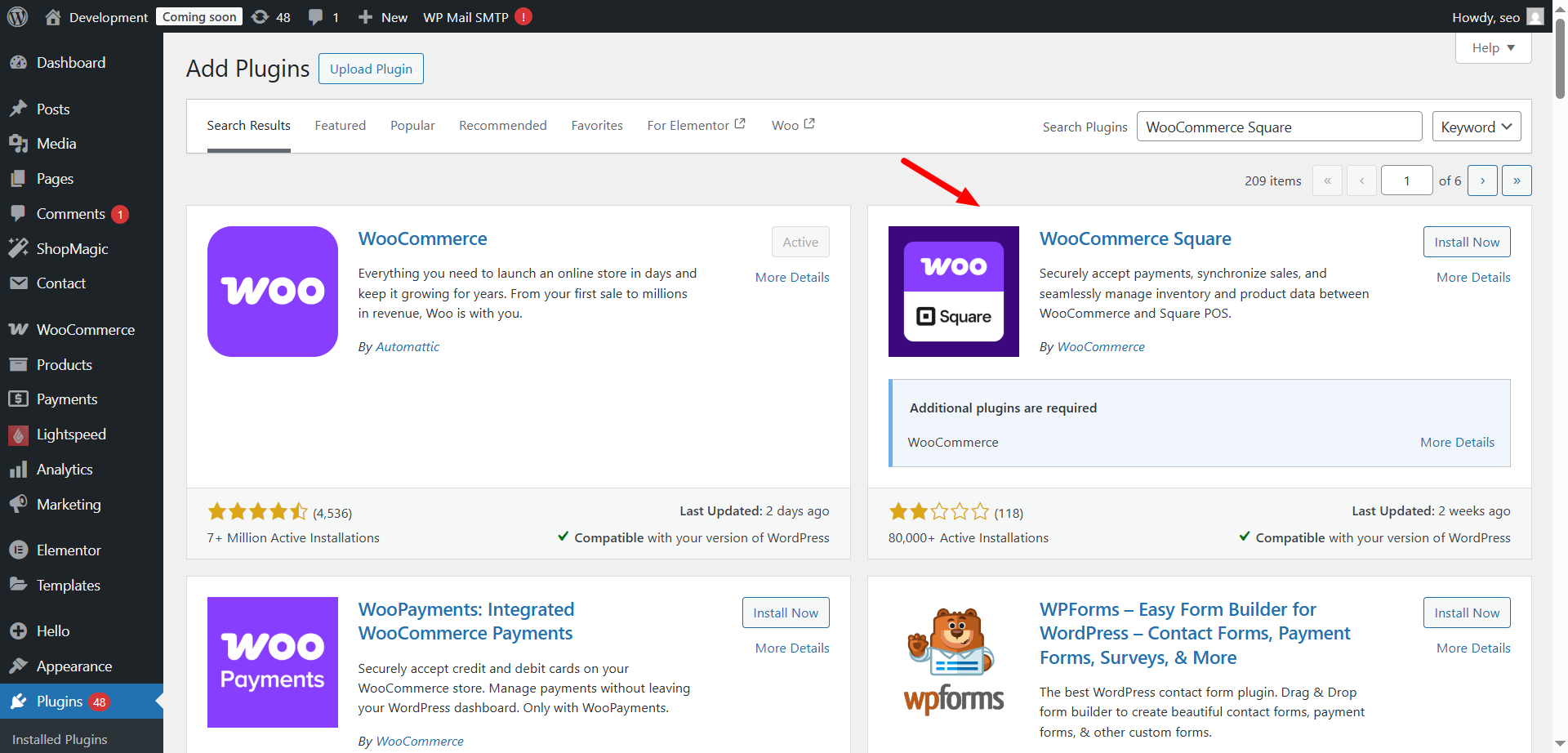Install the WooPayments plugin
The width and height of the screenshot is (1568, 753).
(786, 613)
